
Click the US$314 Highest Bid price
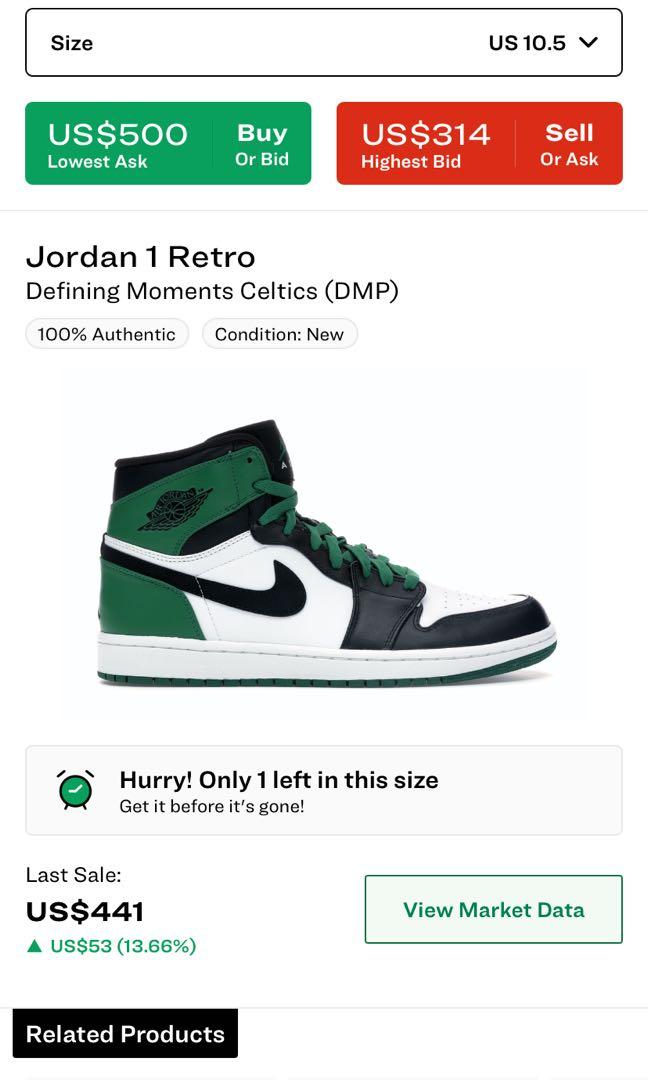click(x=429, y=133)
